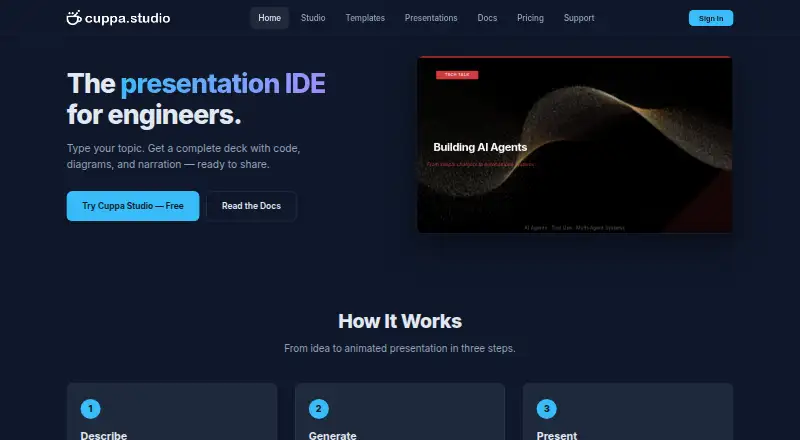Click the step 1 numbered circle badge
Screen dimensions: 800x440
pos(90,408)
